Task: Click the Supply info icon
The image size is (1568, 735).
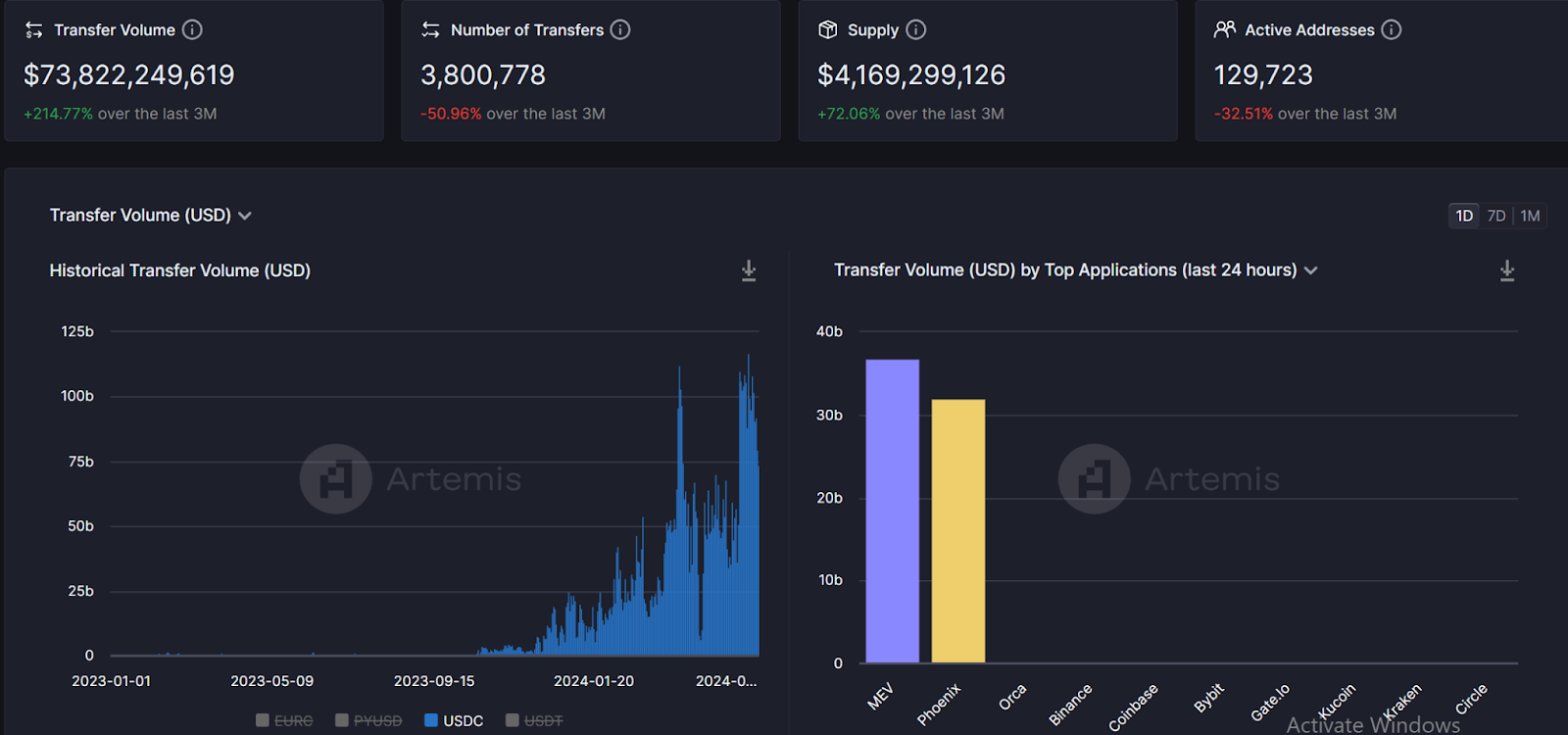Action: pyautogui.click(x=916, y=29)
